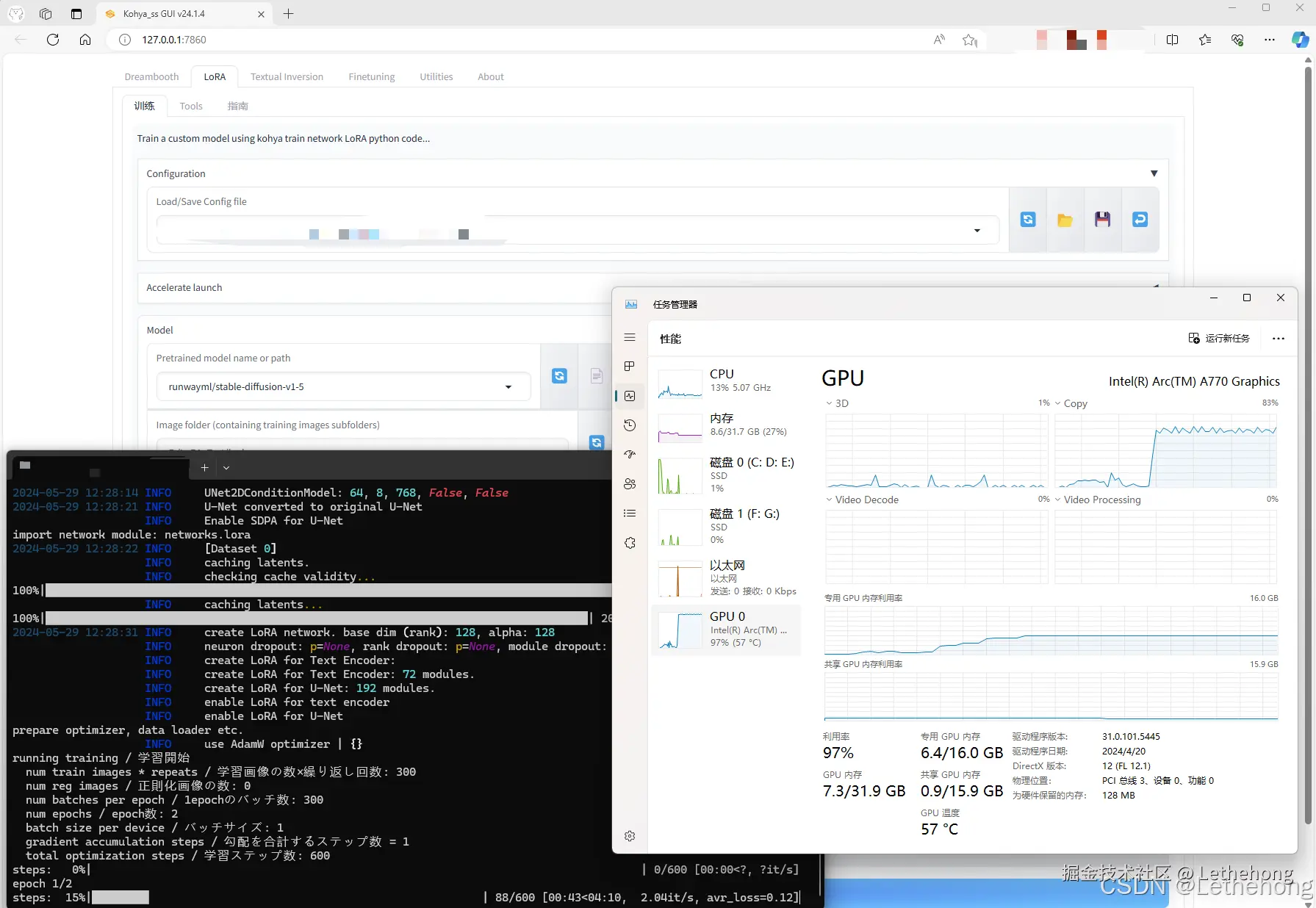Open pretrained model name dropdown
The width and height of the screenshot is (1316, 908).
coord(508,387)
